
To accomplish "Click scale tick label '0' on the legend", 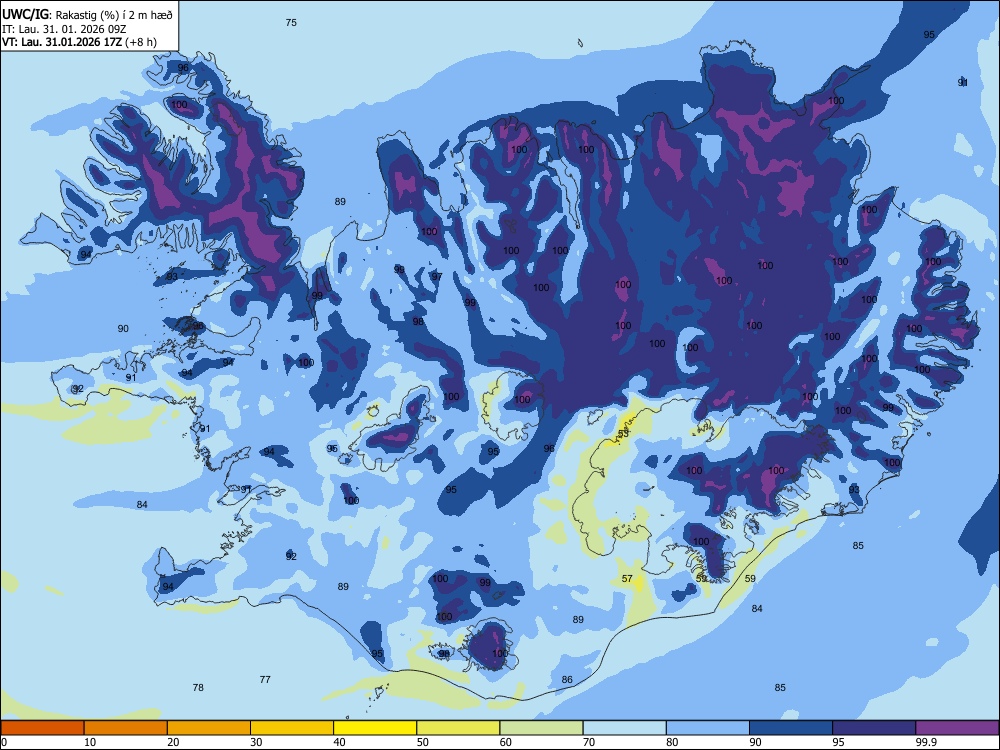I will coord(4,742).
